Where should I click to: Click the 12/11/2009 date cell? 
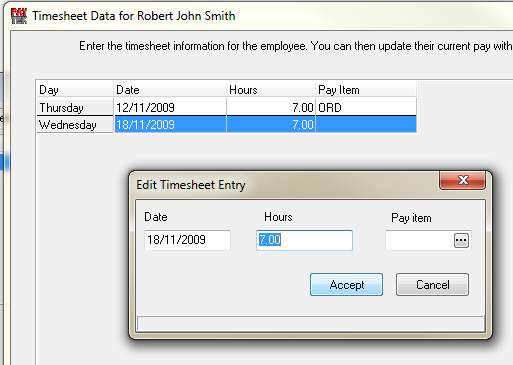170,107
